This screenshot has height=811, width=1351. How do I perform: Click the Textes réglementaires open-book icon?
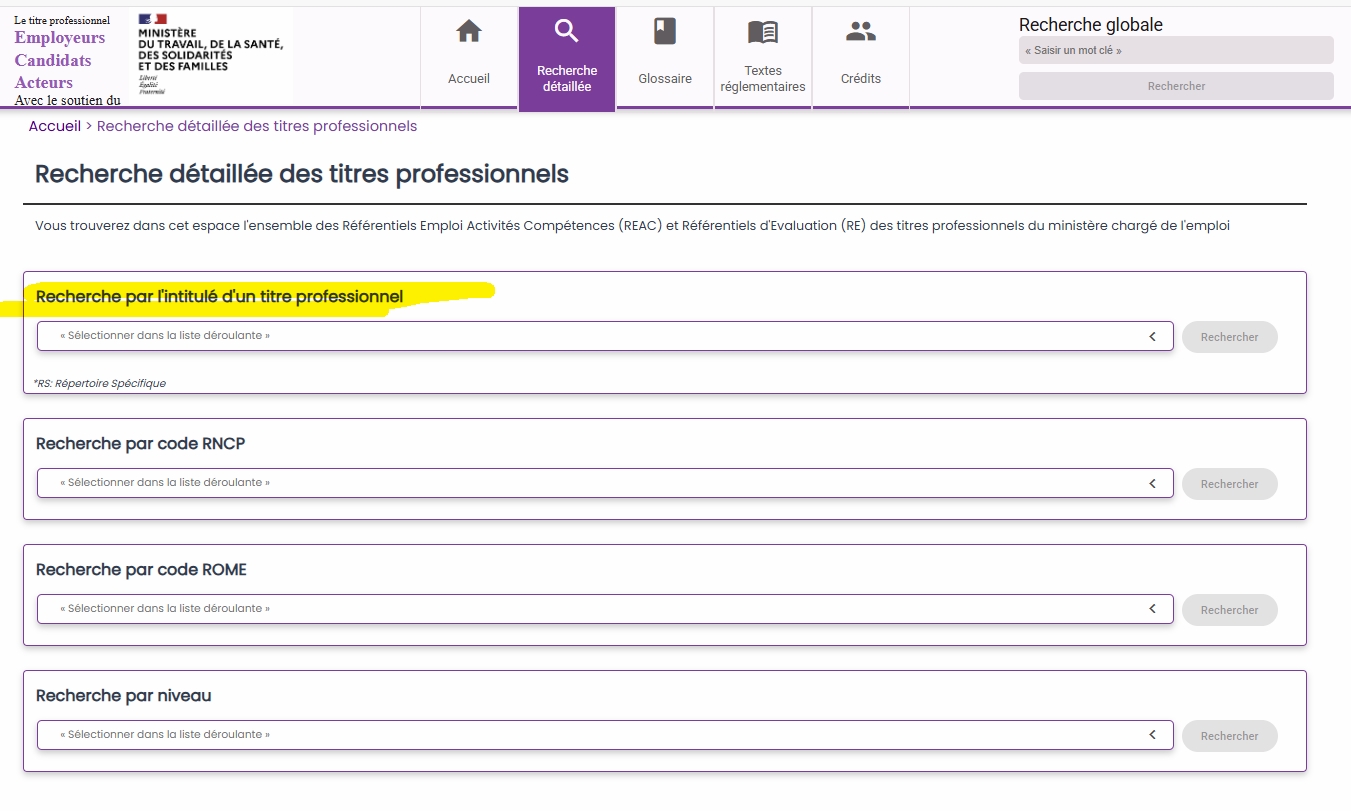coord(762,32)
